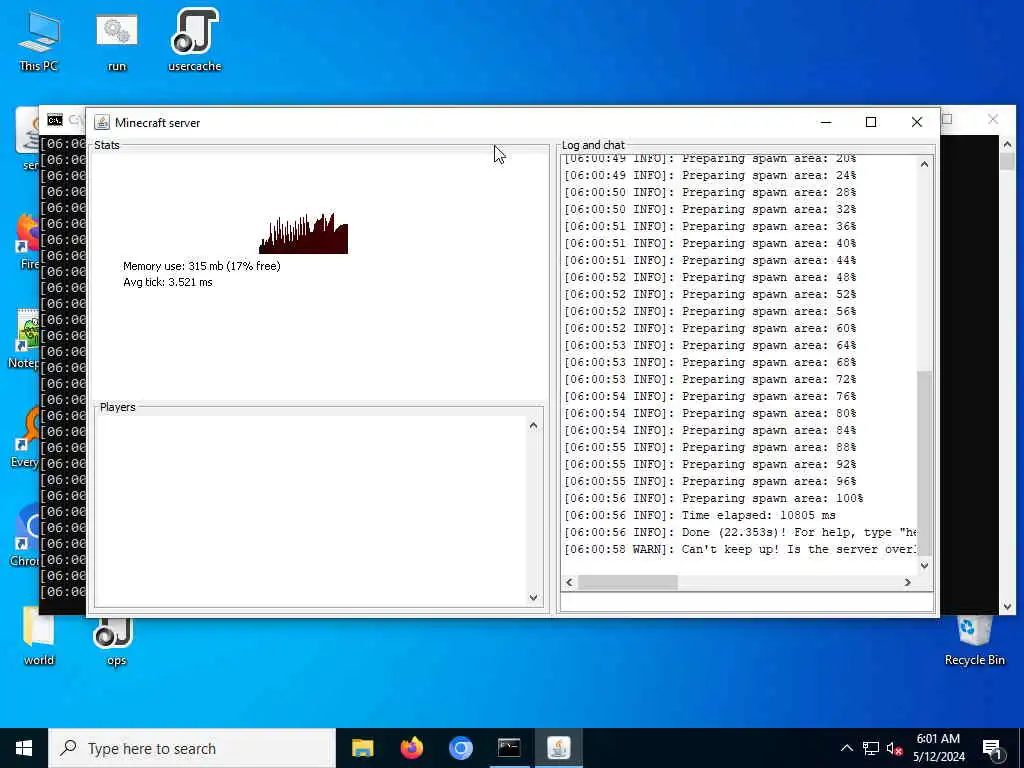Click scroll up arrow in Command Prompt window
This screenshot has height=768, width=1024.
1007,144
